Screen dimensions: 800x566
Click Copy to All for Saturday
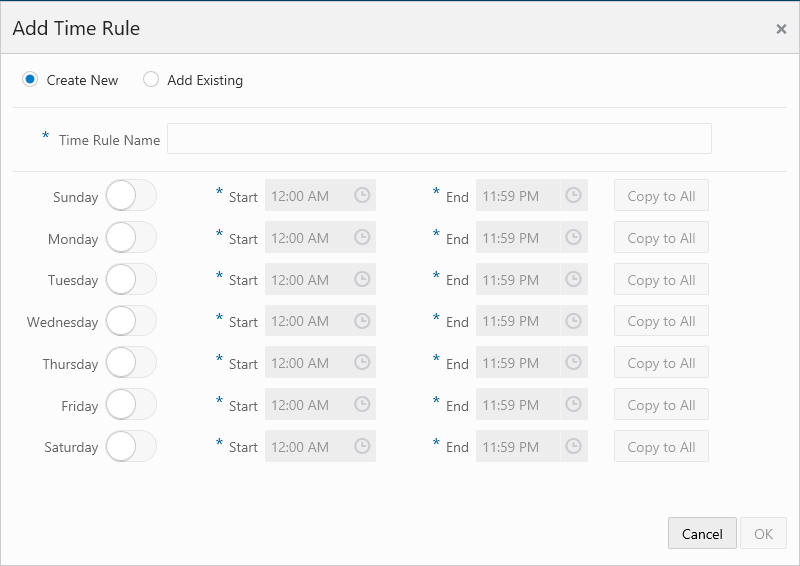tap(661, 446)
